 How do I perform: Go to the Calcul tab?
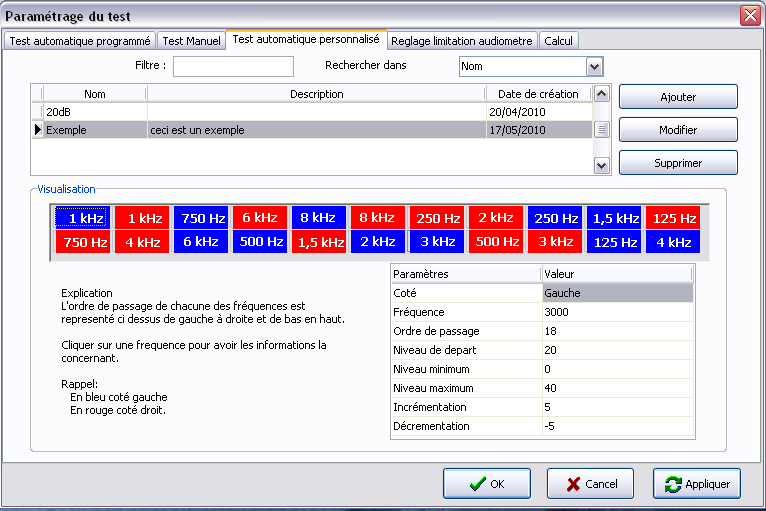coord(558,41)
